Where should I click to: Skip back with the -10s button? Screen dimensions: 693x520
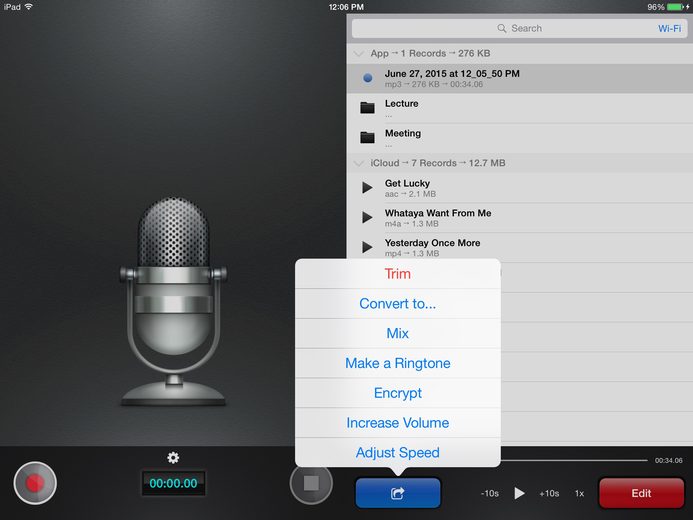coord(490,493)
